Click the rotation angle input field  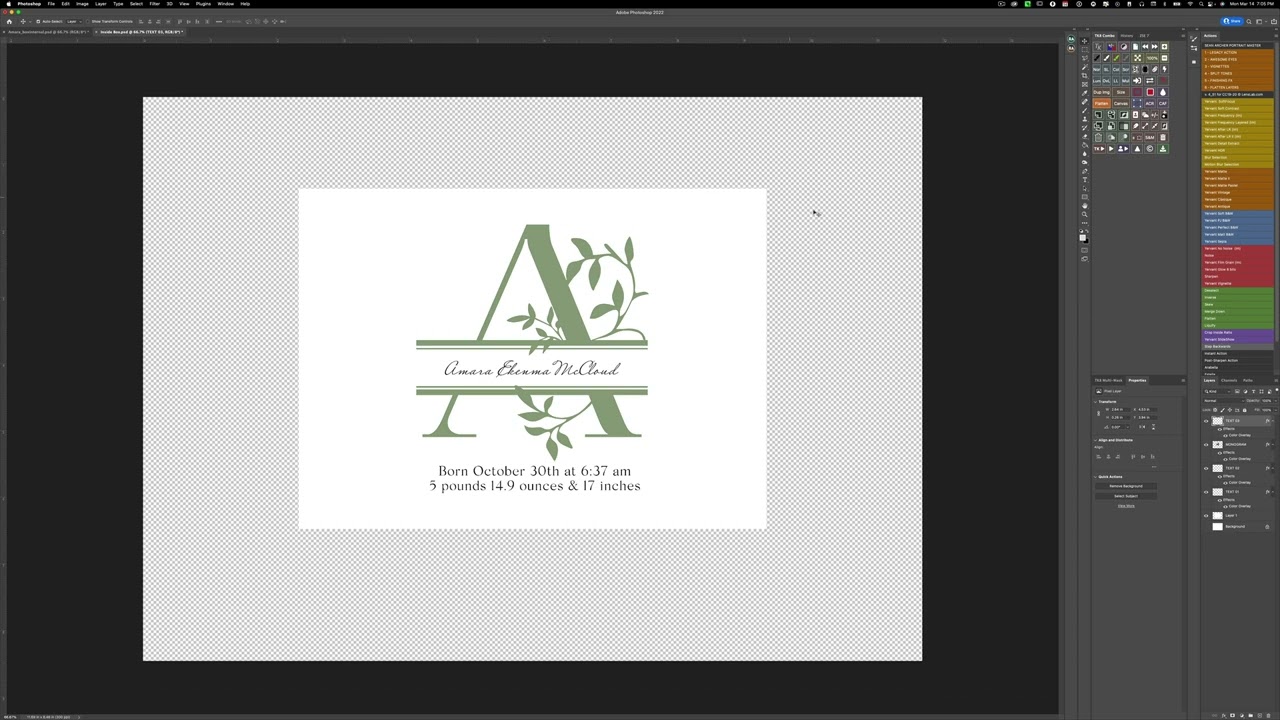[1119, 427]
